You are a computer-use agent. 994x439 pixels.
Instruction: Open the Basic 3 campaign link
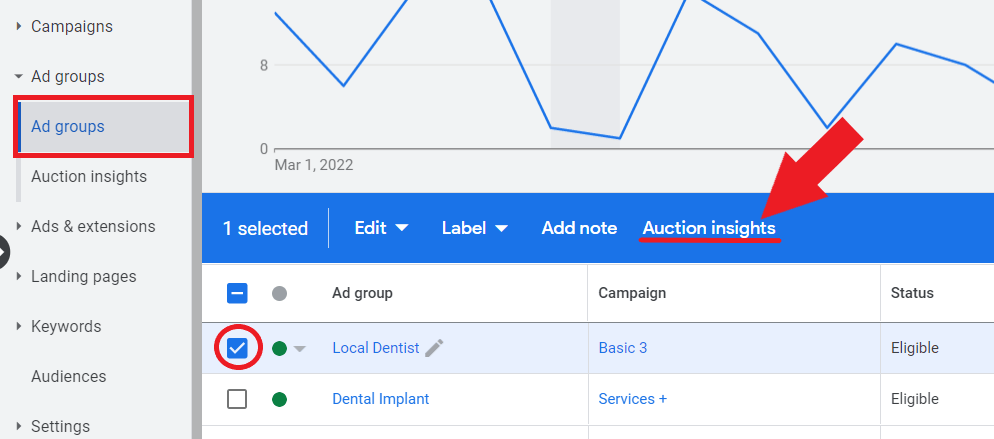coord(623,348)
